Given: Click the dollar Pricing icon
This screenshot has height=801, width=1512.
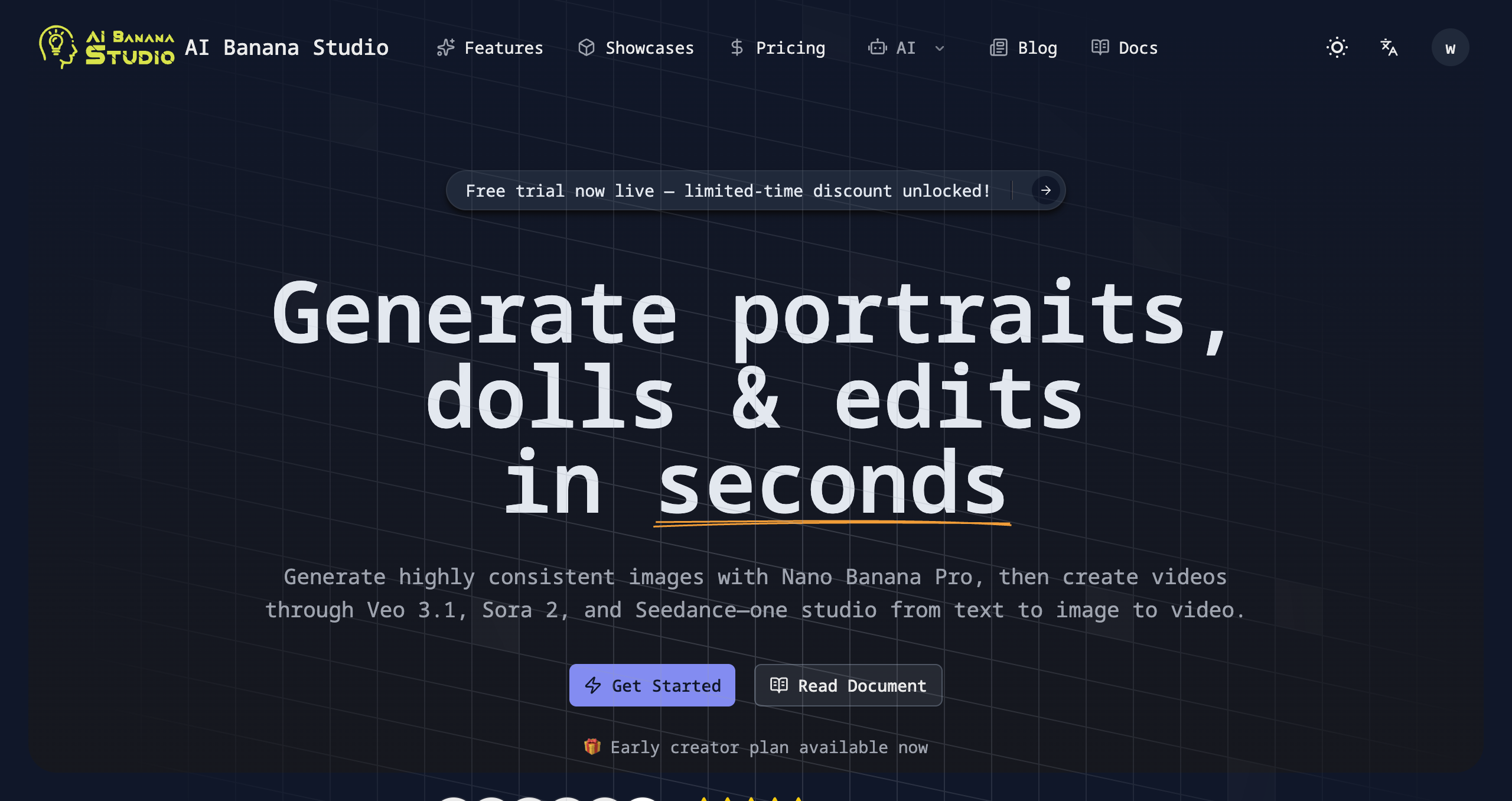Looking at the screenshot, I should (x=736, y=47).
